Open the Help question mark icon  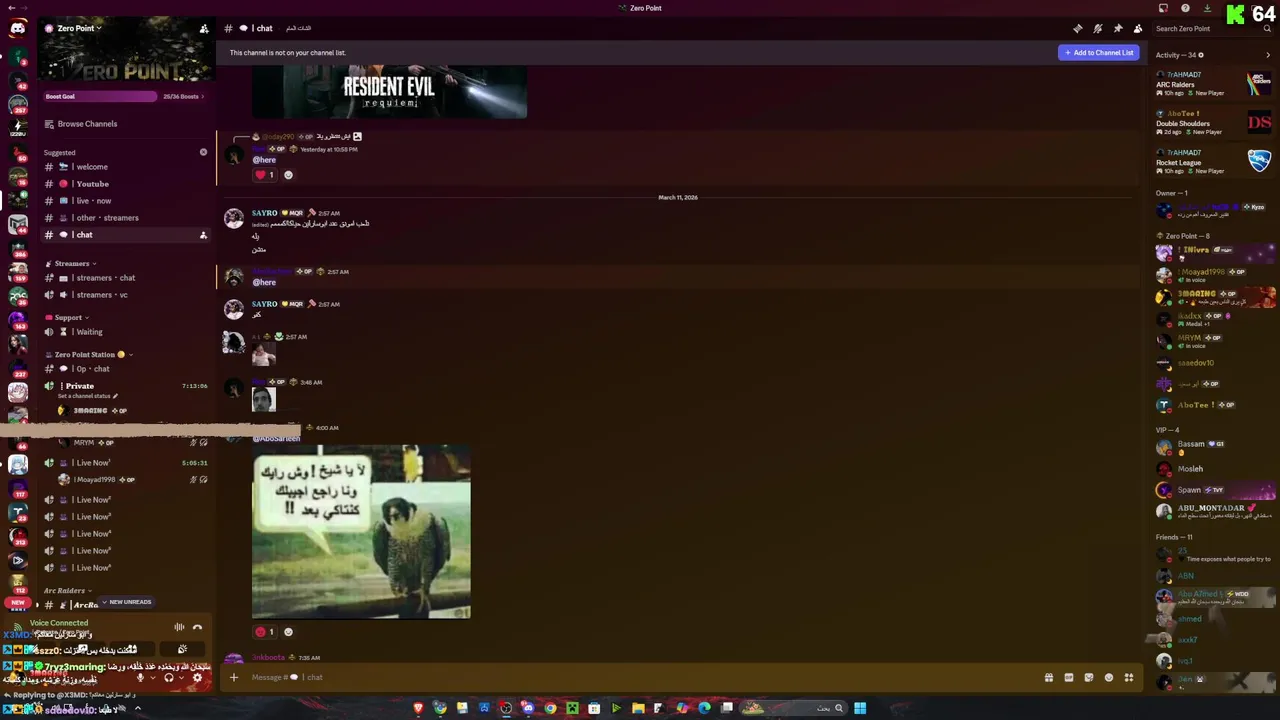click(1185, 8)
